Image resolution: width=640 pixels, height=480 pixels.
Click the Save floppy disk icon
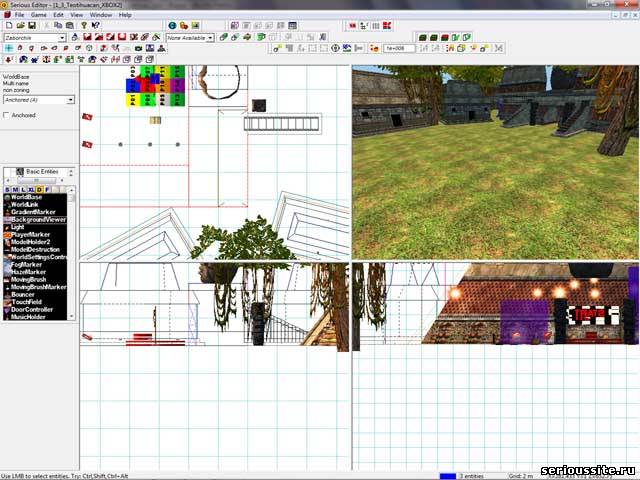[x=32, y=25]
